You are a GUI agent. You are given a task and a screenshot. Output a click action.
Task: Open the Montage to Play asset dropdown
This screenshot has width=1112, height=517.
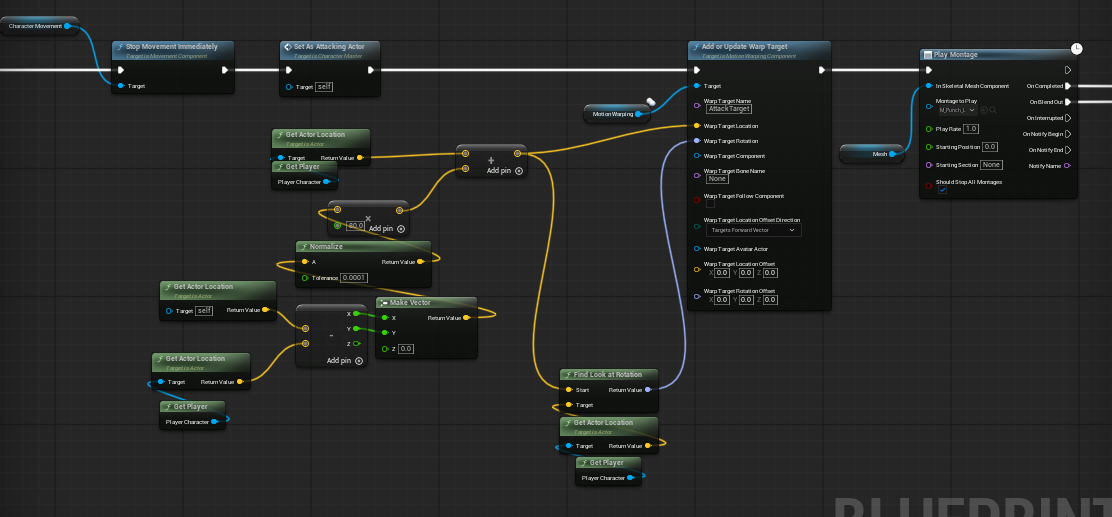957,110
